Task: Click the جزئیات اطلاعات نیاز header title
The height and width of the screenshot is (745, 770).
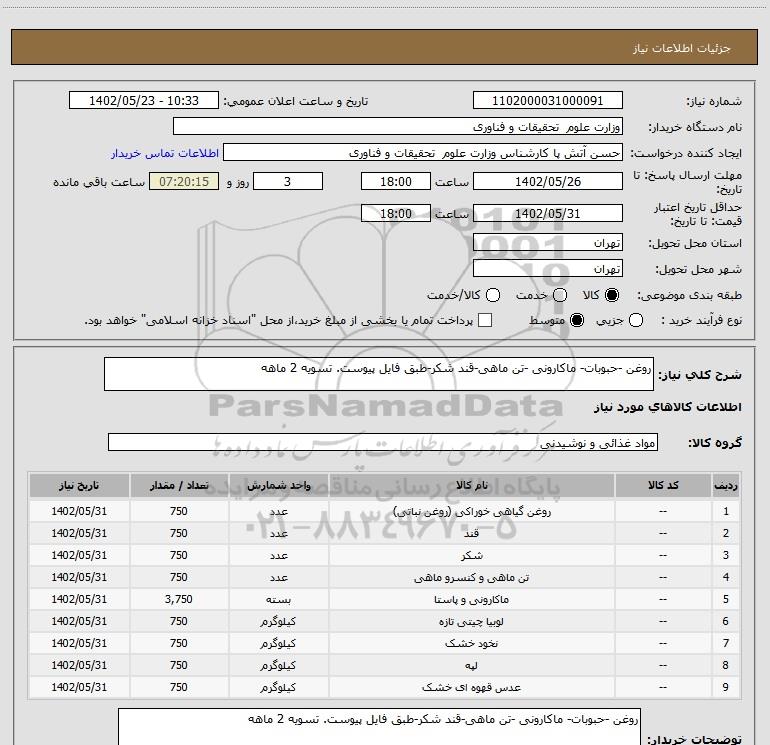Action: 682,48
